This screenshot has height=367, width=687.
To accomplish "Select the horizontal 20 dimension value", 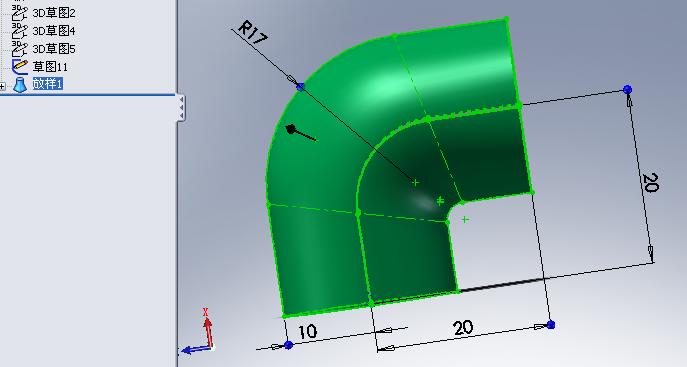I will (x=463, y=328).
